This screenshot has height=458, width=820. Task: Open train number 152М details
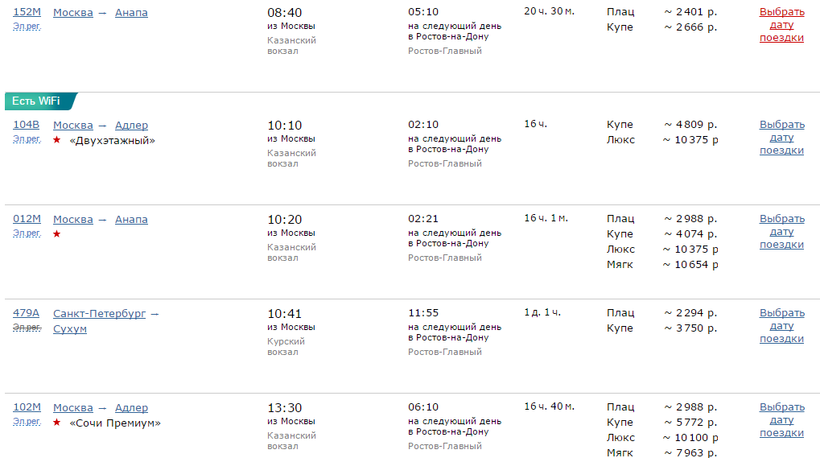click(27, 12)
